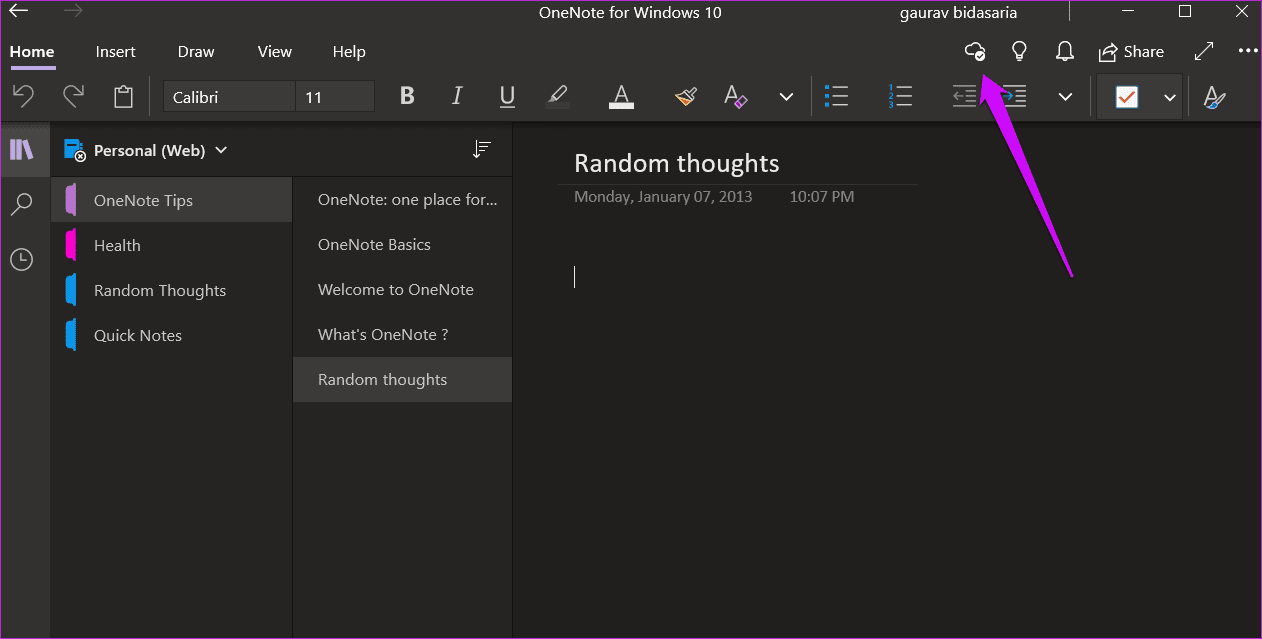Toggle Italic formatting

(457, 97)
